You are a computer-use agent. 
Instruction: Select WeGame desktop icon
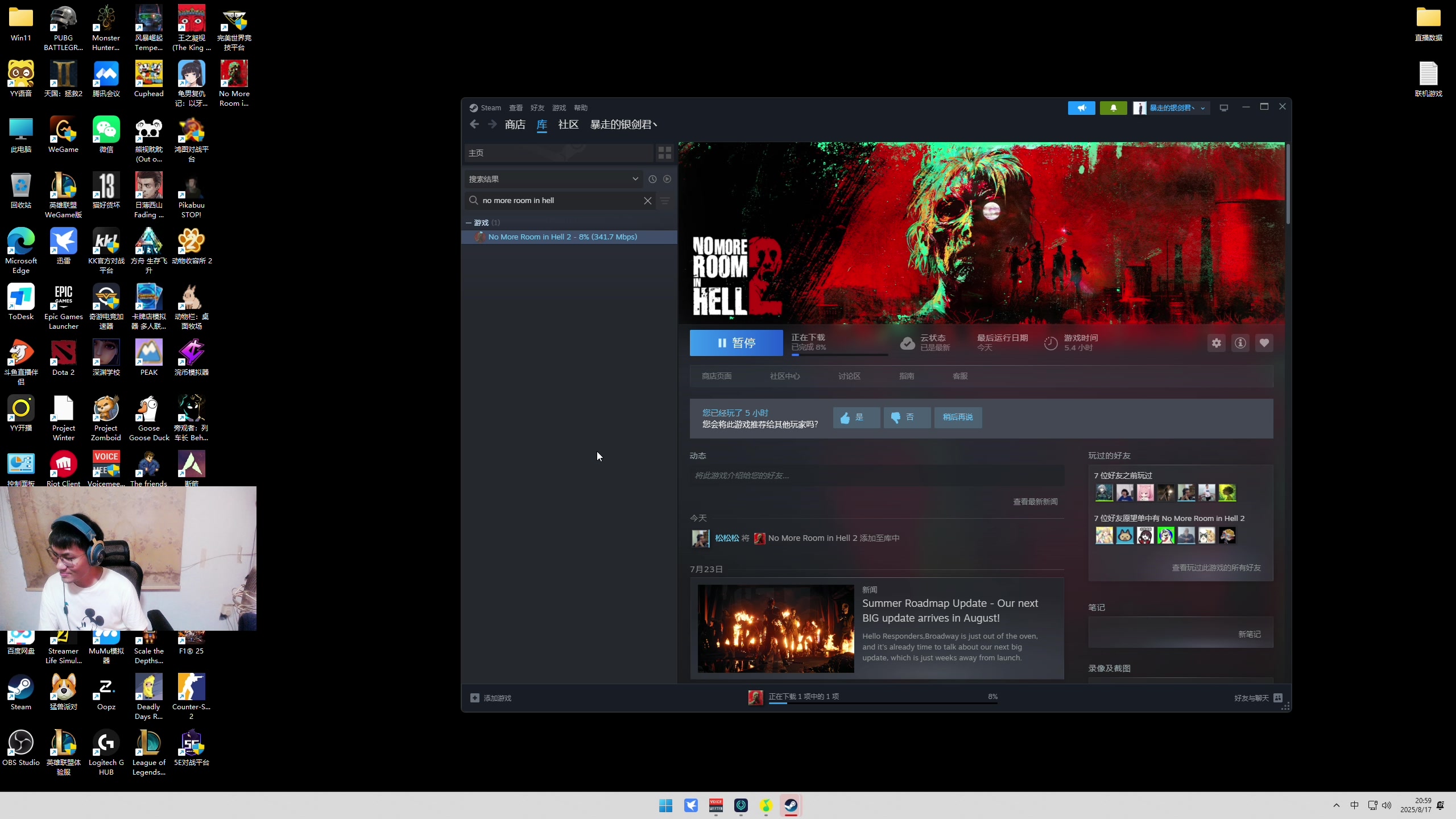tap(63, 135)
